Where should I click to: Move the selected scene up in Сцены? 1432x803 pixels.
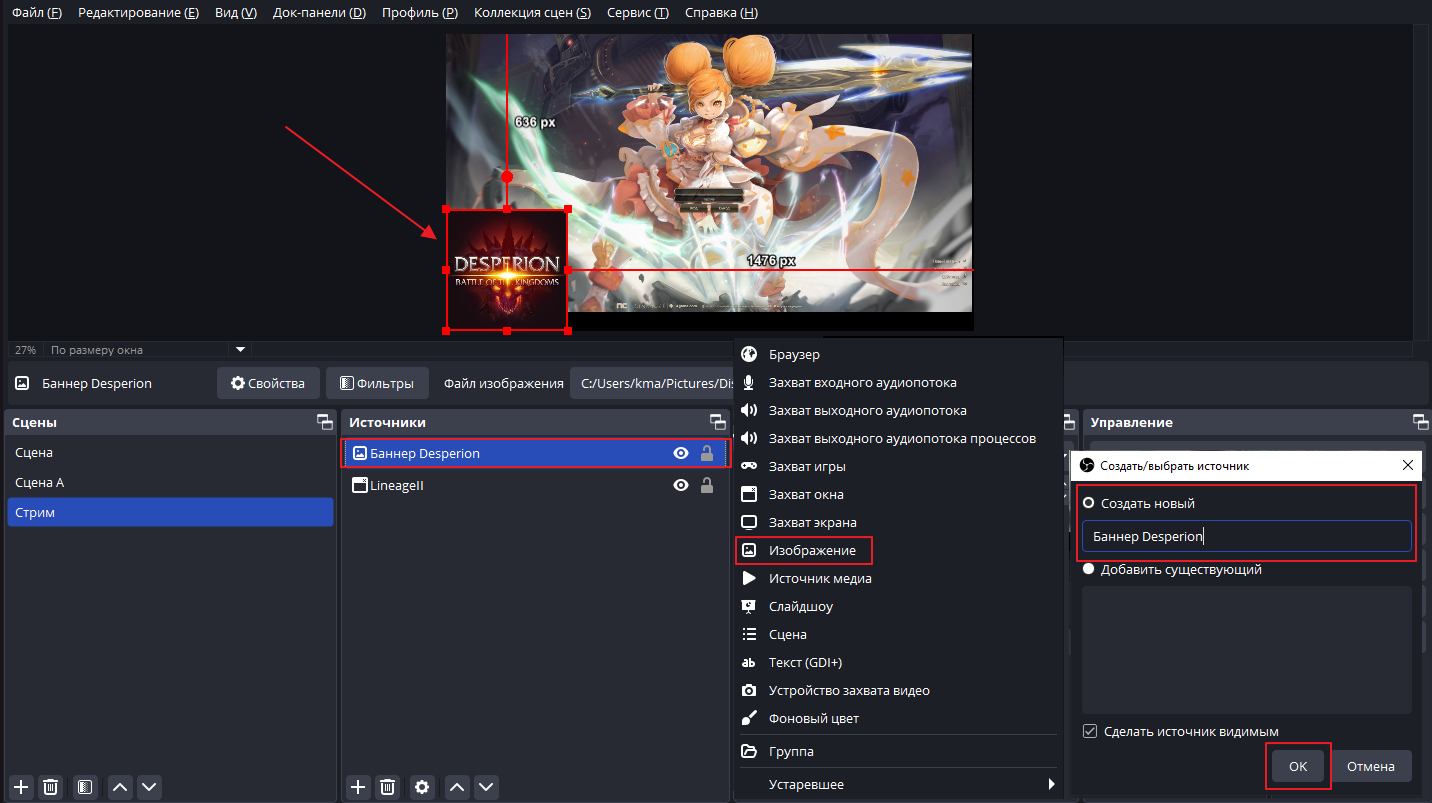(120, 787)
